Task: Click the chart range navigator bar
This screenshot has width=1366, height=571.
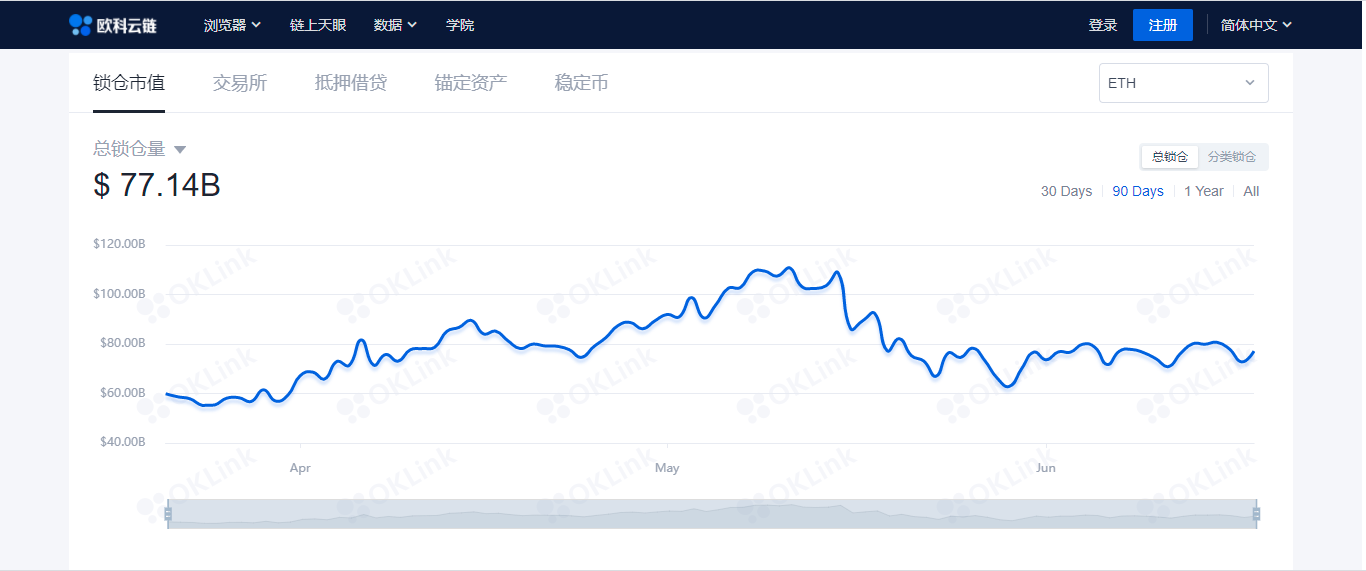Action: pos(712,514)
